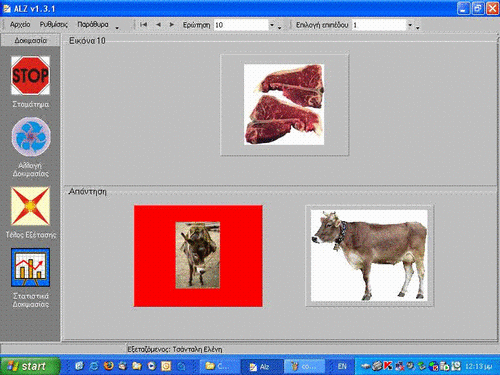Screen dimensions: 500x375
Task: Open the Παράθυρα menu
Action: pyautogui.click(x=93, y=25)
